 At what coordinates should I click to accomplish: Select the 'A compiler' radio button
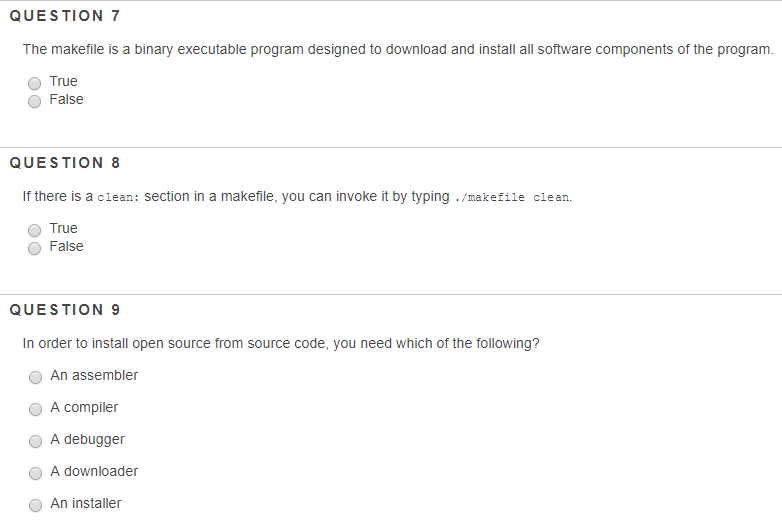[35, 409]
